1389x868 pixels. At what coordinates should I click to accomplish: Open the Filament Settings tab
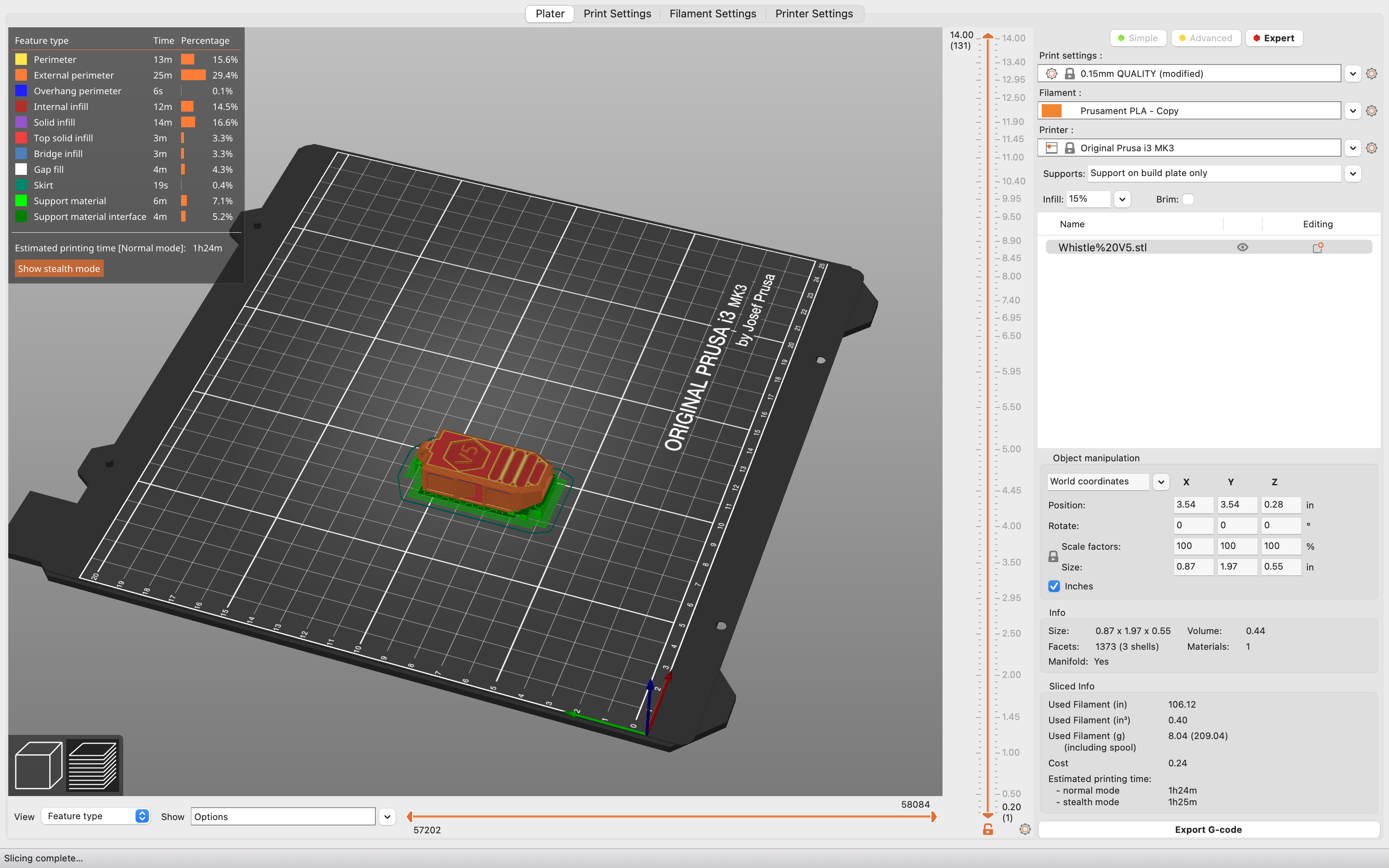pyautogui.click(x=713, y=14)
